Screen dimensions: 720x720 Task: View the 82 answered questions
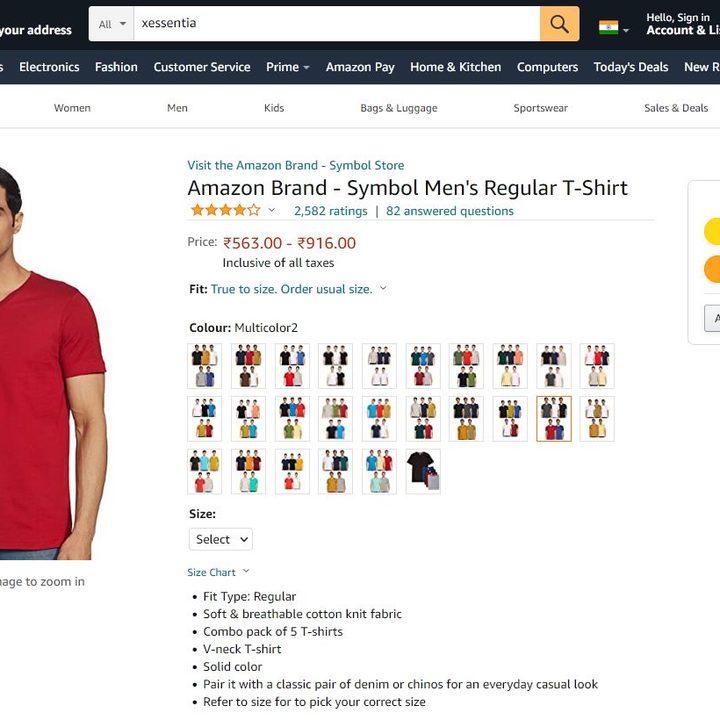450,211
